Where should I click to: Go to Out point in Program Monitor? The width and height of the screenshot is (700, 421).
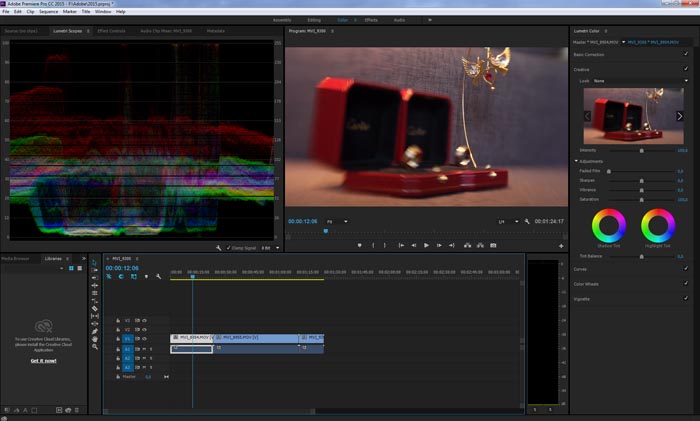coord(452,245)
